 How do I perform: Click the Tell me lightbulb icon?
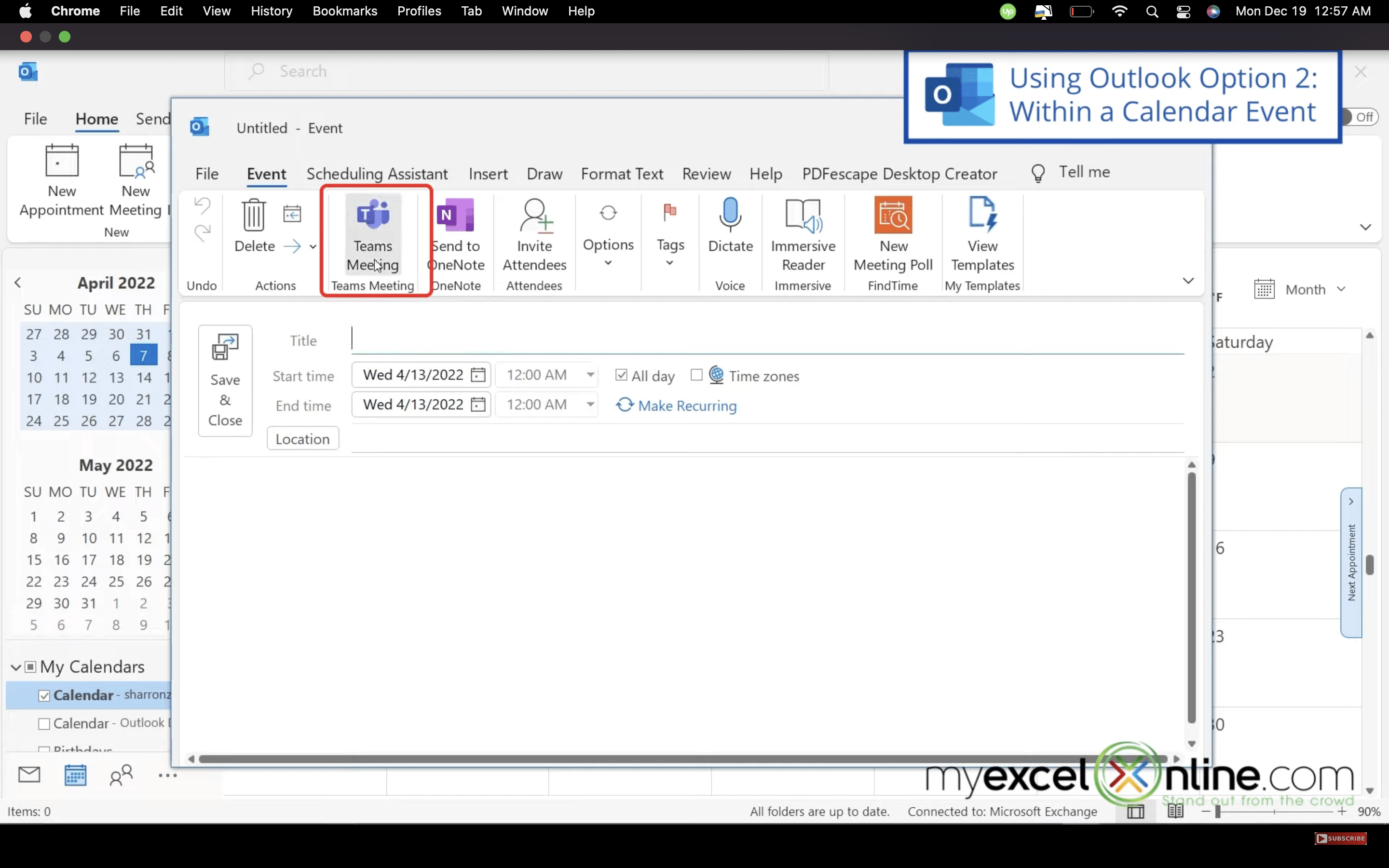(1038, 173)
